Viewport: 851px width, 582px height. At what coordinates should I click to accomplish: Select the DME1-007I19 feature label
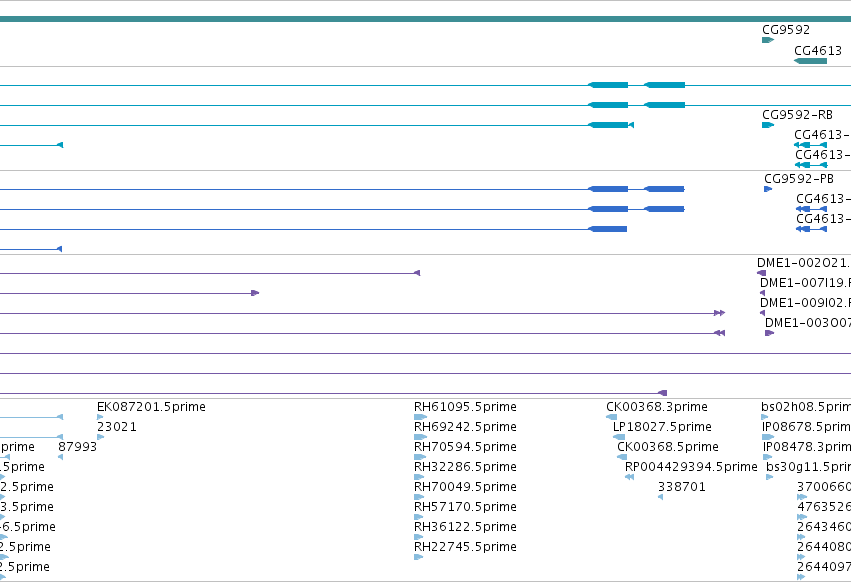805,282
